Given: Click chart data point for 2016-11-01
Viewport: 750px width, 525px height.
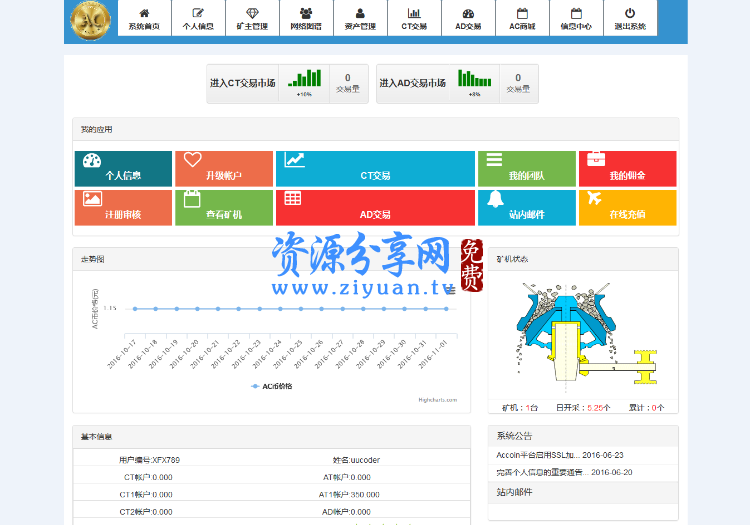Looking at the screenshot, I should point(446,309).
